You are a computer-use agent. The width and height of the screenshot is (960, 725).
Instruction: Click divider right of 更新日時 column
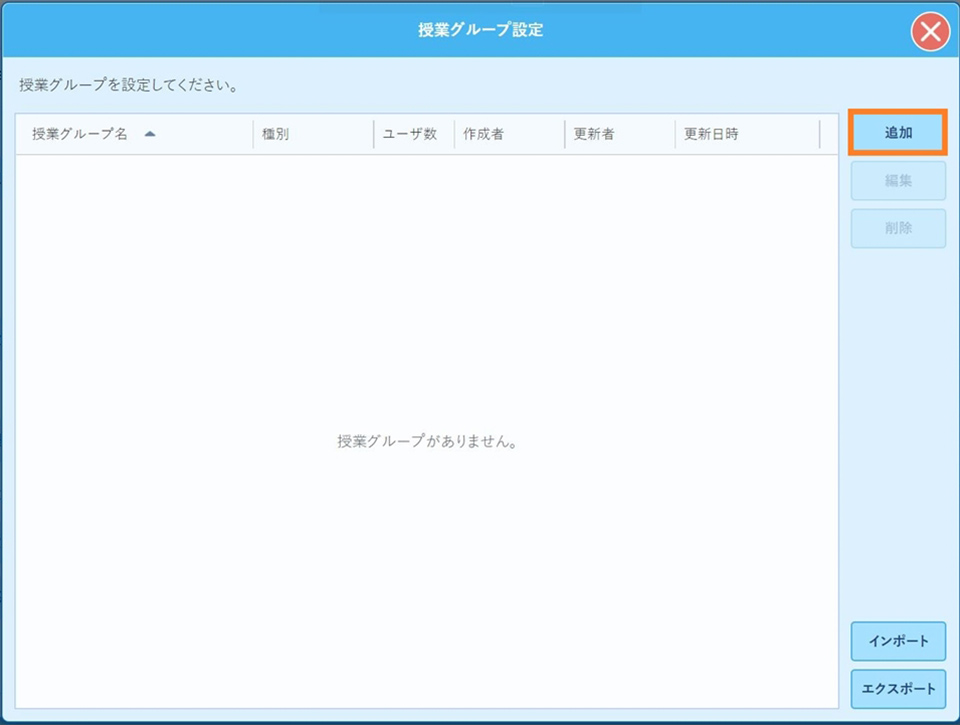[x=819, y=134]
